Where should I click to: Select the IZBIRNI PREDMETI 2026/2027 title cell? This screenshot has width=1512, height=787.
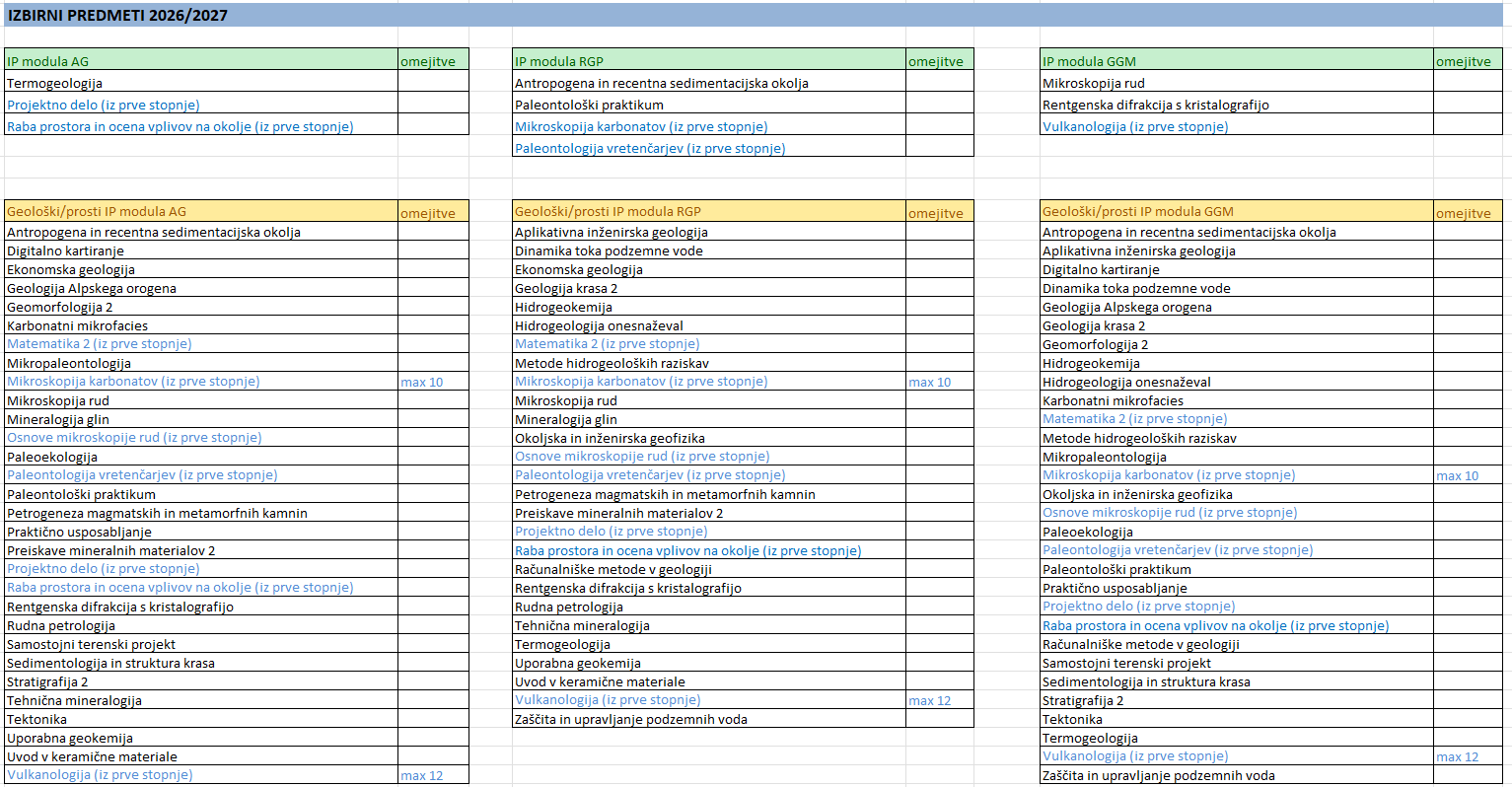pos(118,16)
